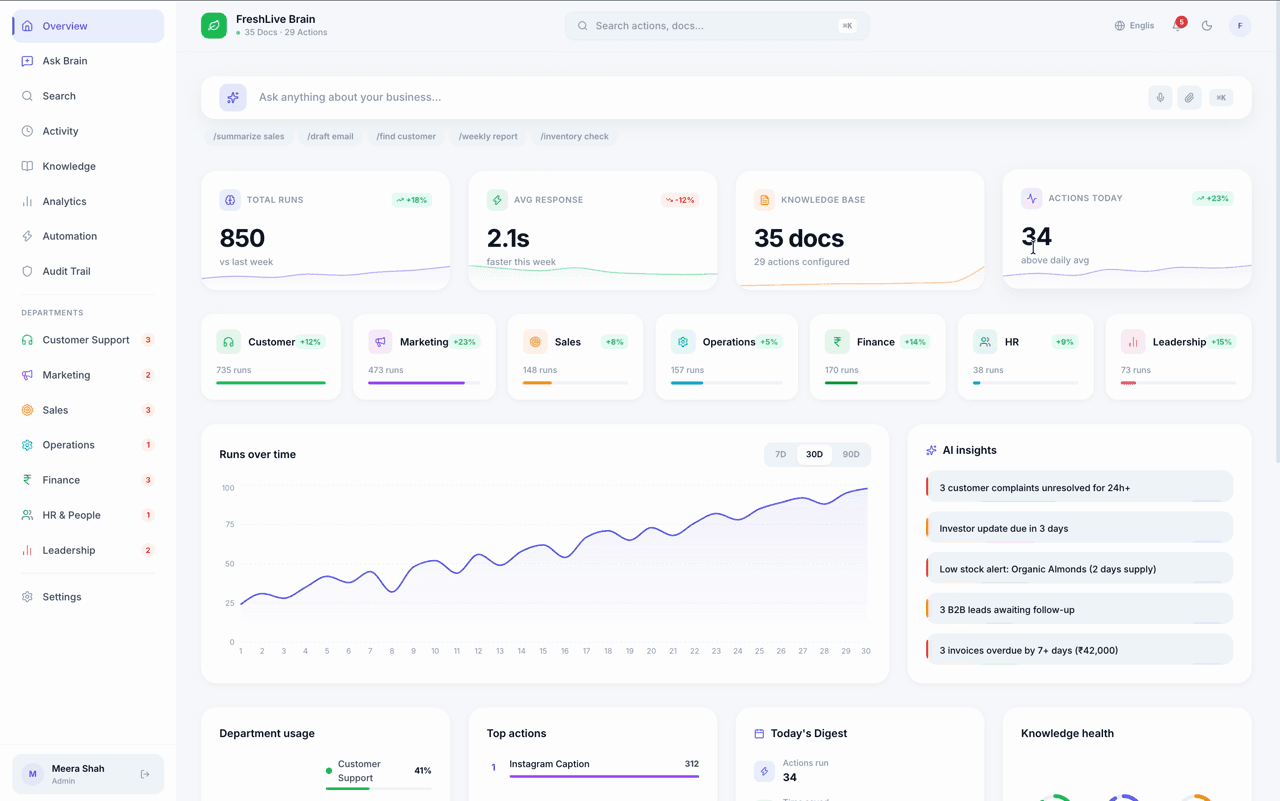Screen dimensions: 1280x801
Task: Click the 'Ask anything about your business' input
Action: (x=697, y=98)
